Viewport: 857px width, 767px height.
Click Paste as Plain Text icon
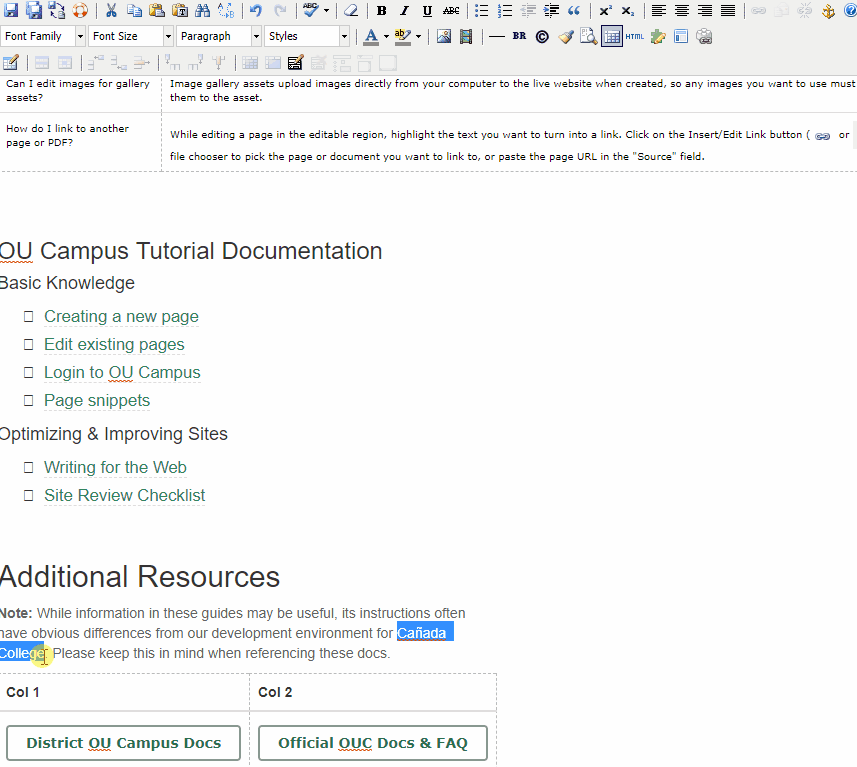pos(180,10)
